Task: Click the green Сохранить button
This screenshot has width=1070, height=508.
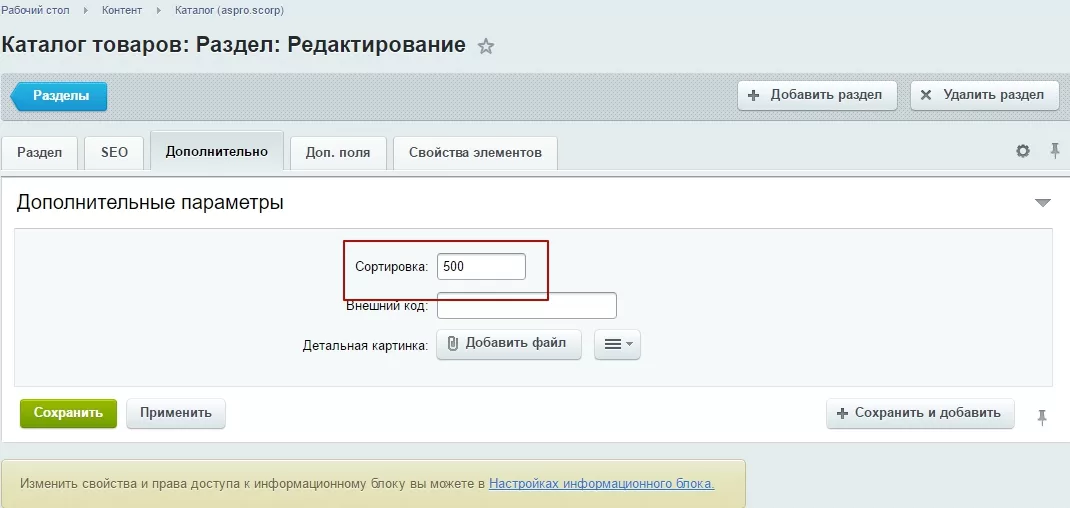Action: pyautogui.click(x=68, y=413)
